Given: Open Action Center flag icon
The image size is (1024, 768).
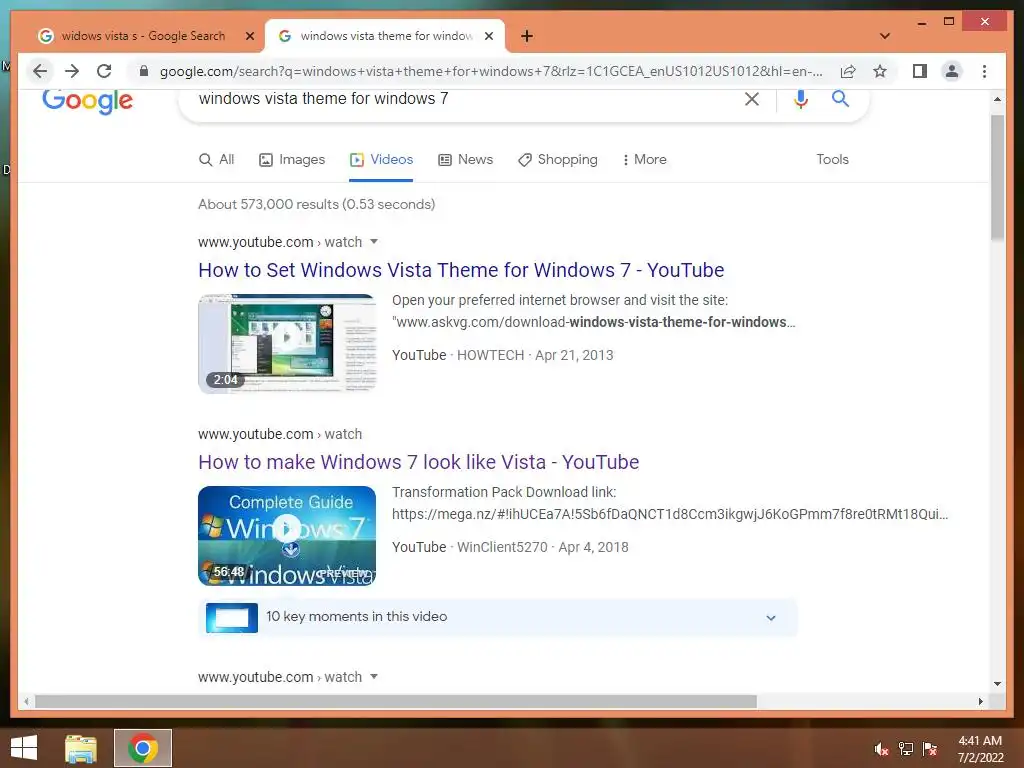Looking at the screenshot, I should (930, 749).
